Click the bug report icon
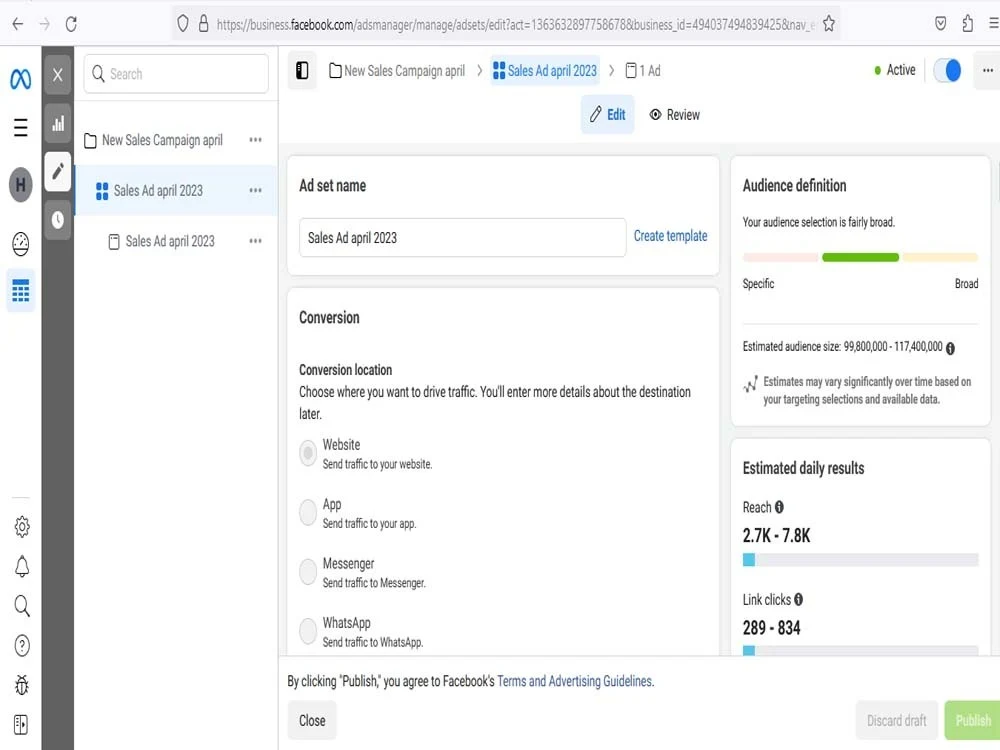The width and height of the screenshot is (1000, 750). (22, 685)
